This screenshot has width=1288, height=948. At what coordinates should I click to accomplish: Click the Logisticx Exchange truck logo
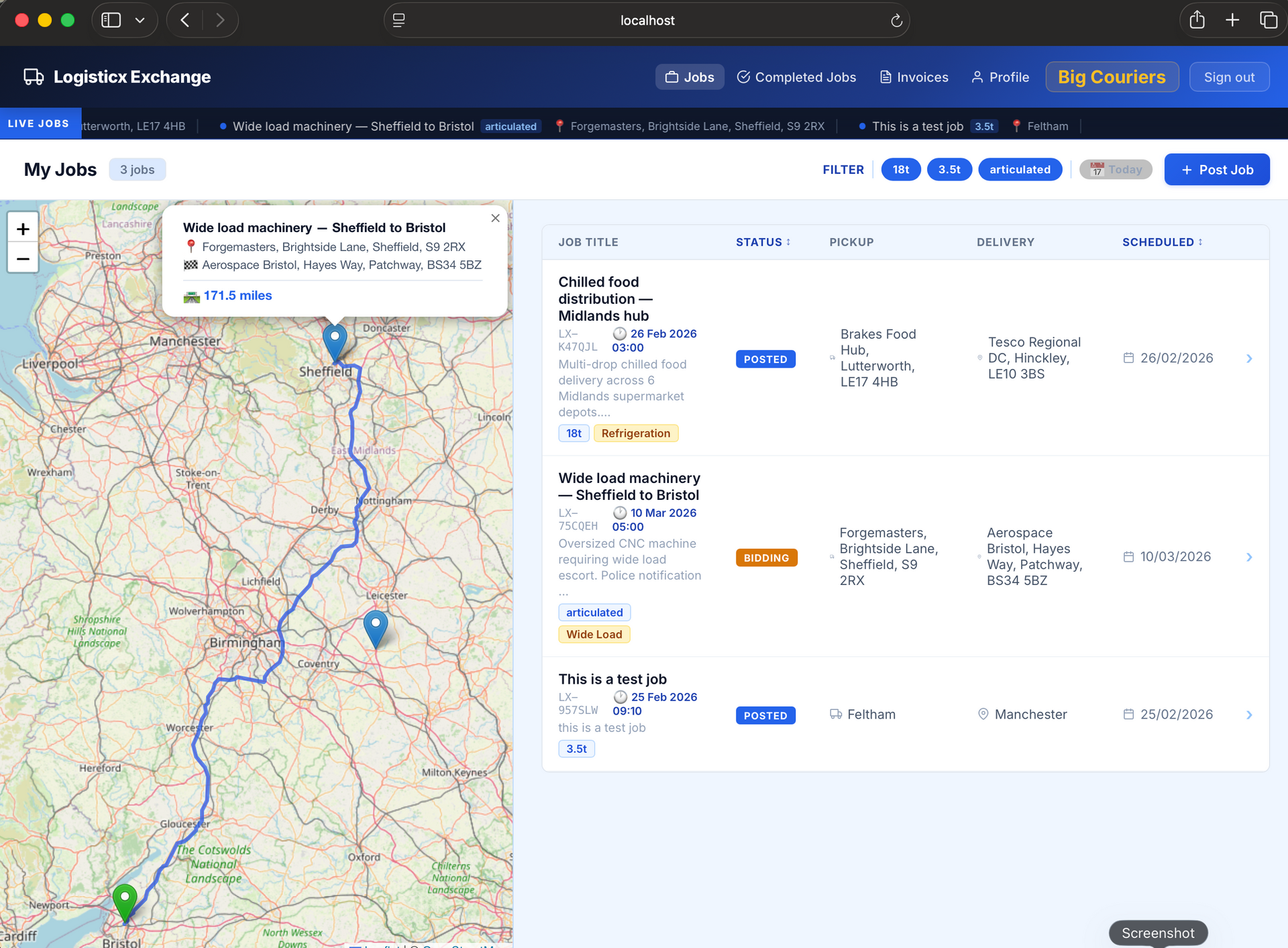point(34,77)
